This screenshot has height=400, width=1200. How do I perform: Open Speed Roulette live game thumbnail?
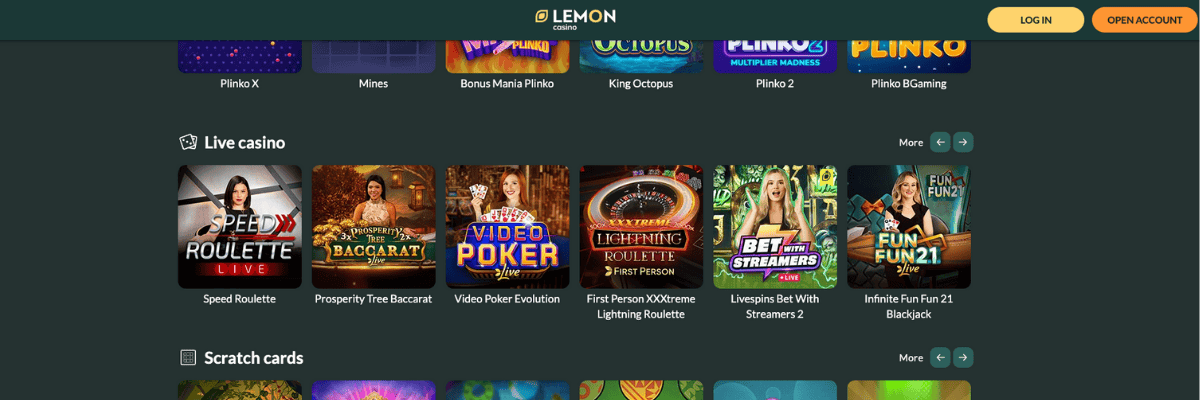click(x=240, y=227)
